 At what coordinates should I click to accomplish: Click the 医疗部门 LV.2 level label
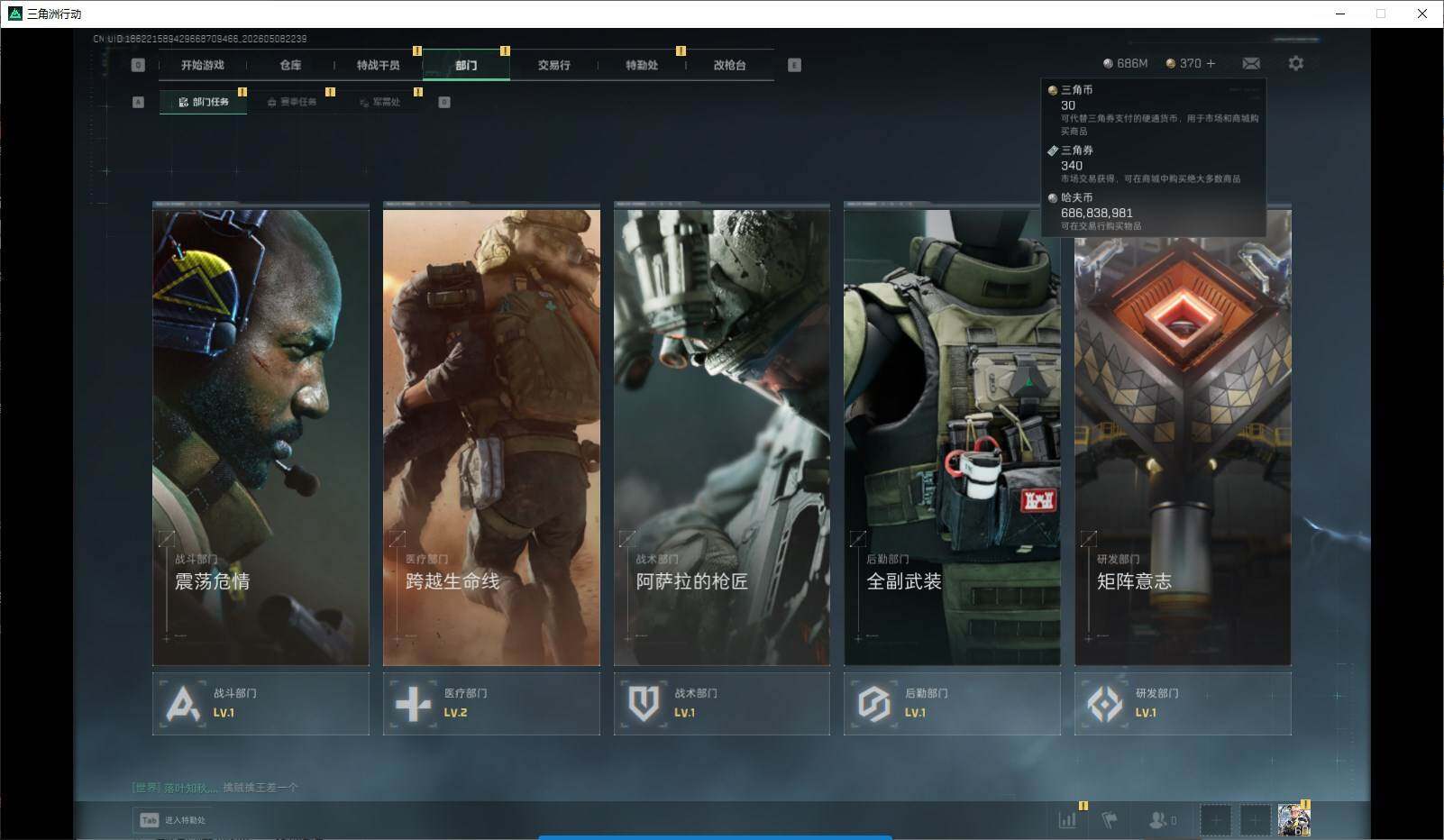(455, 713)
